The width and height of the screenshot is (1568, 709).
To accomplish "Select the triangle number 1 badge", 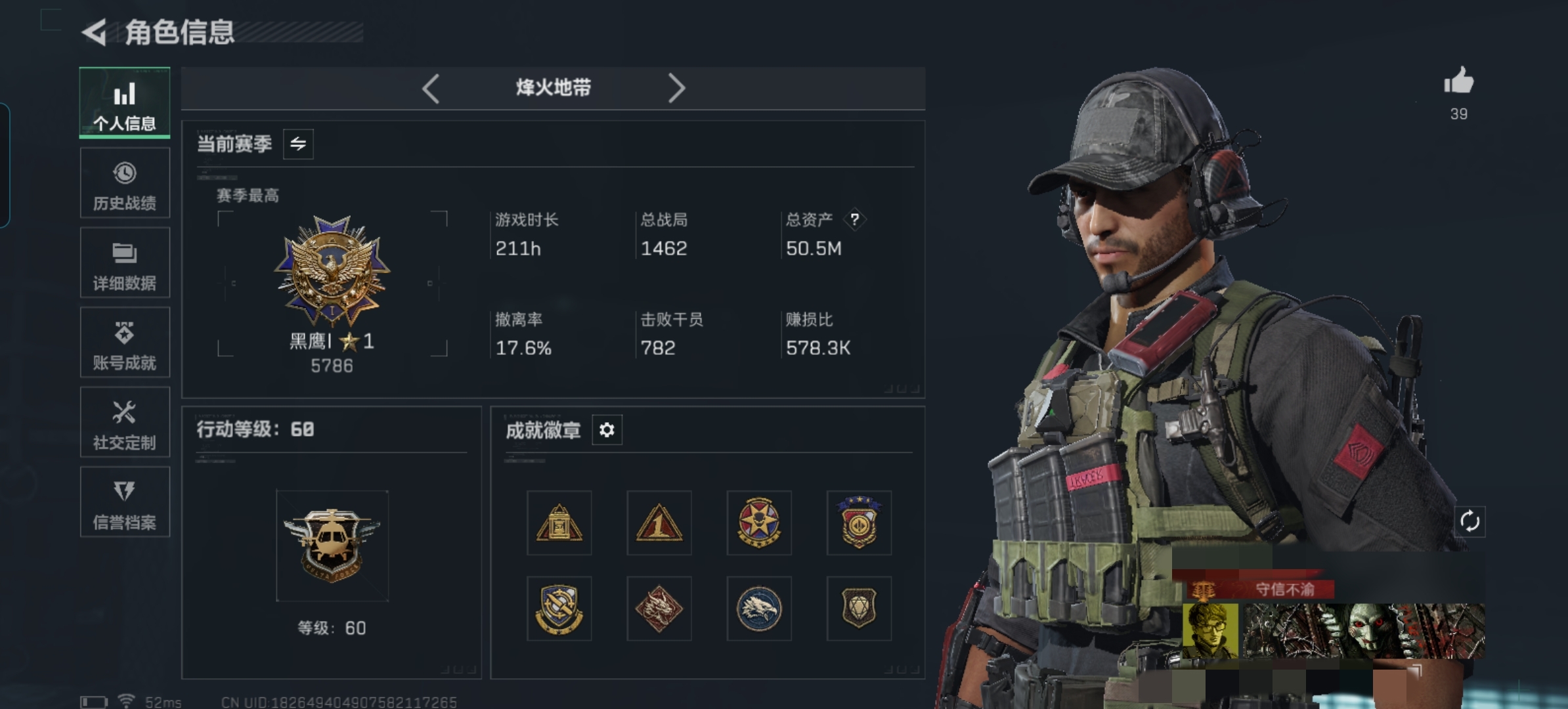I will (x=659, y=523).
